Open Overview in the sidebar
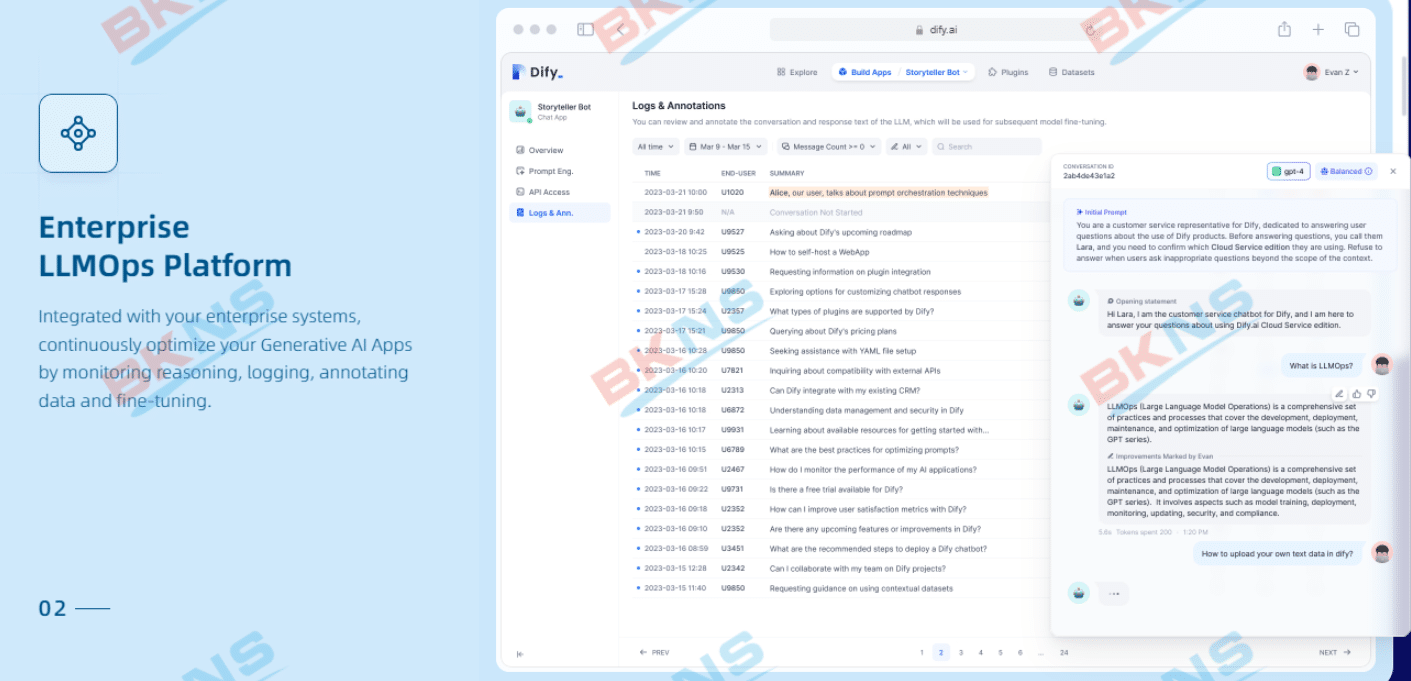 point(540,150)
